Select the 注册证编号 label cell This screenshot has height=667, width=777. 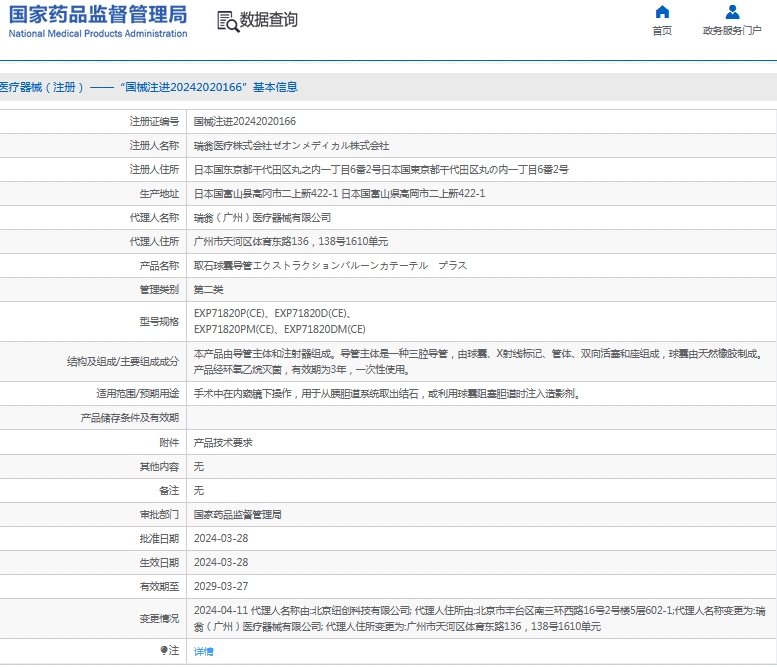pos(154,121)
